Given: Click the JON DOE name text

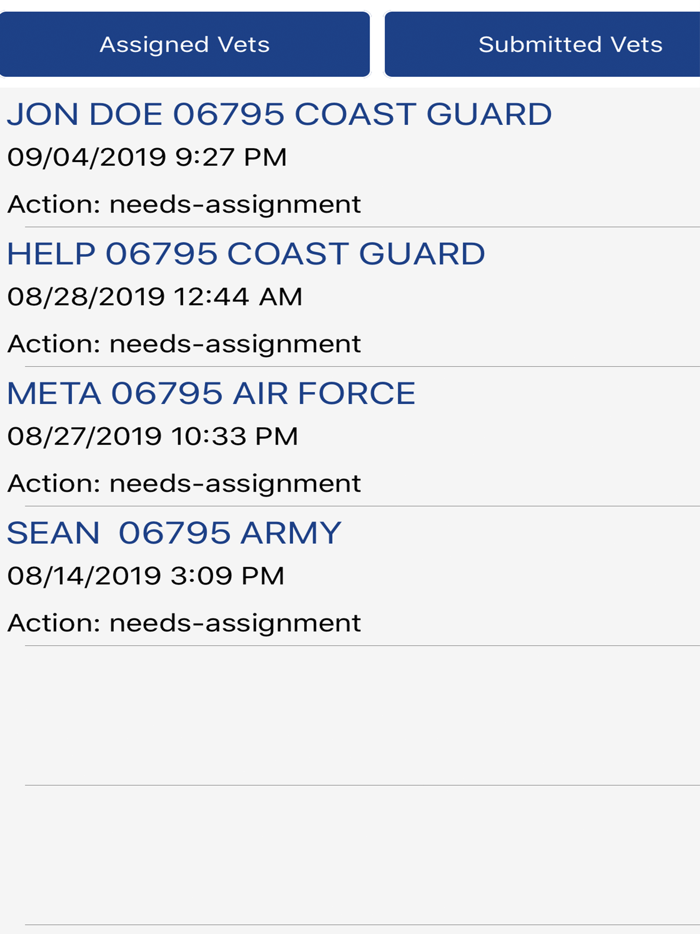Looking at the screenshot, I should (85, 114).
